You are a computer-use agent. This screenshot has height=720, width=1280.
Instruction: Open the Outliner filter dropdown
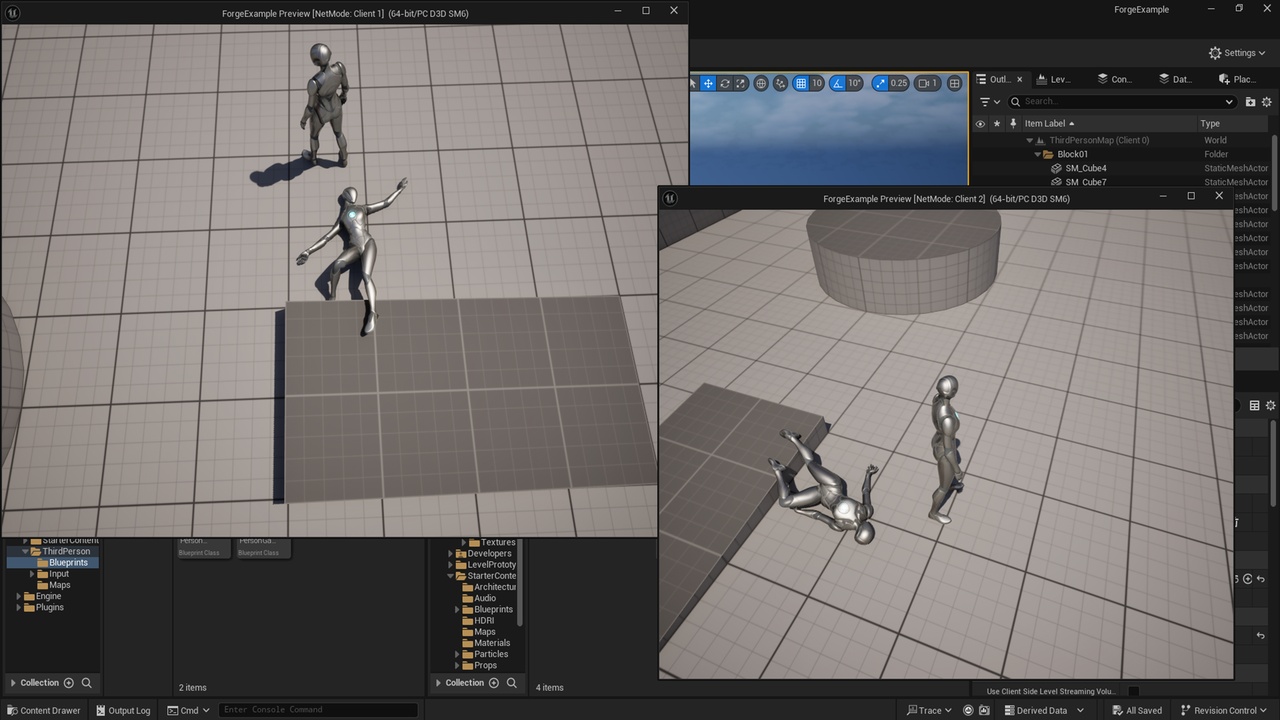click(990, 101)
